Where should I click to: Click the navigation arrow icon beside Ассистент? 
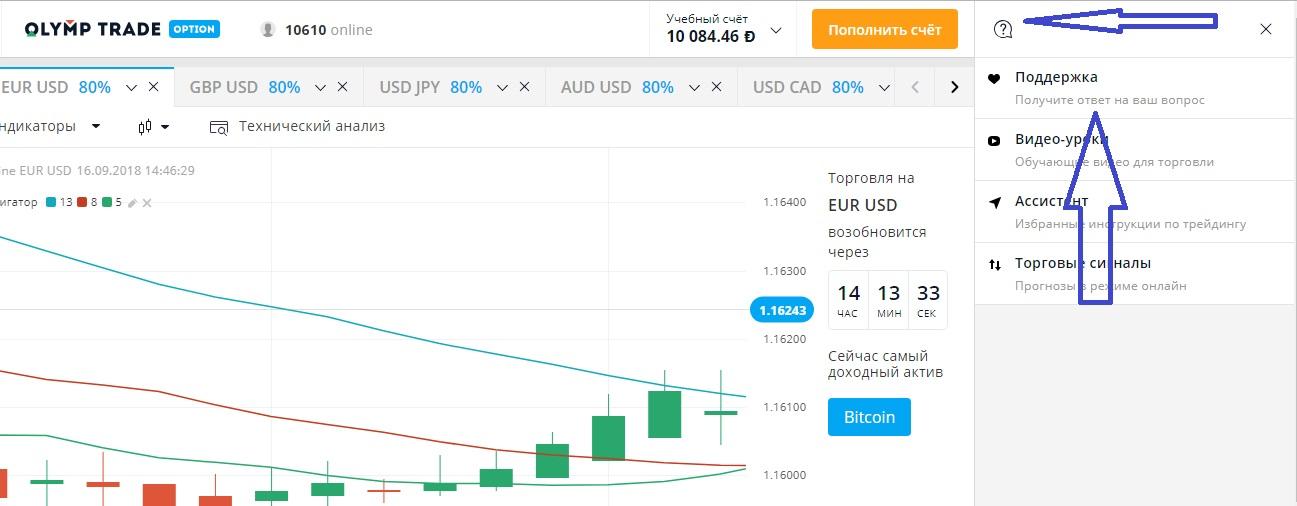tap(994, 202)
